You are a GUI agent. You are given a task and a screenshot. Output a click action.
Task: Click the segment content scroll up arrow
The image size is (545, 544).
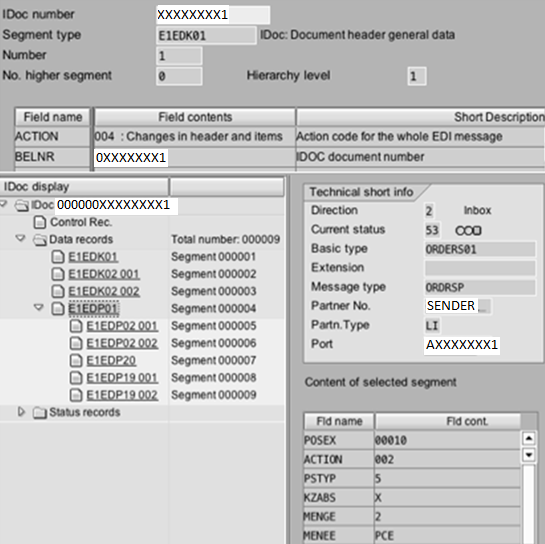point(529,438)
